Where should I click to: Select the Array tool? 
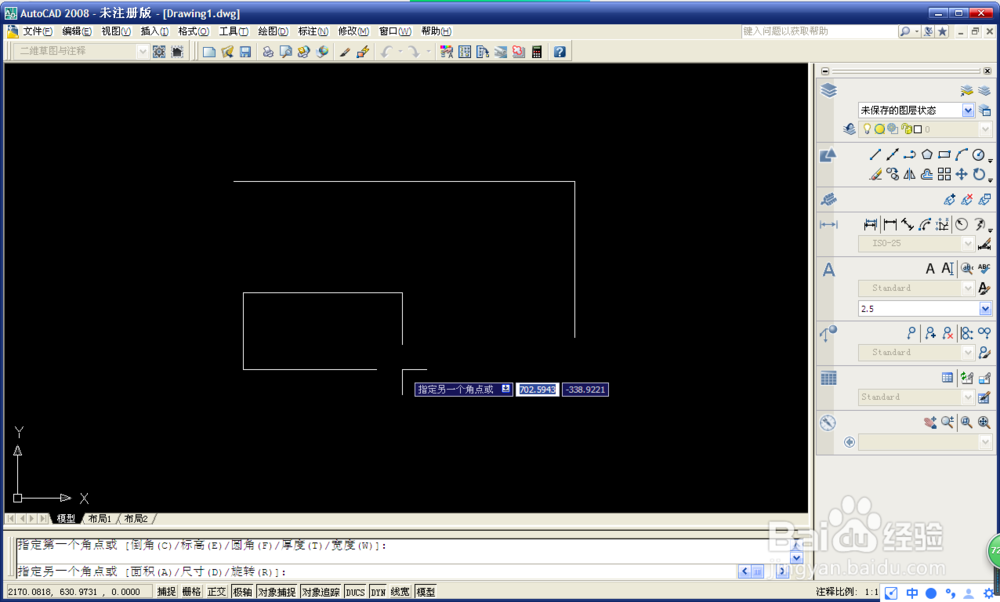tap(944, 174)
